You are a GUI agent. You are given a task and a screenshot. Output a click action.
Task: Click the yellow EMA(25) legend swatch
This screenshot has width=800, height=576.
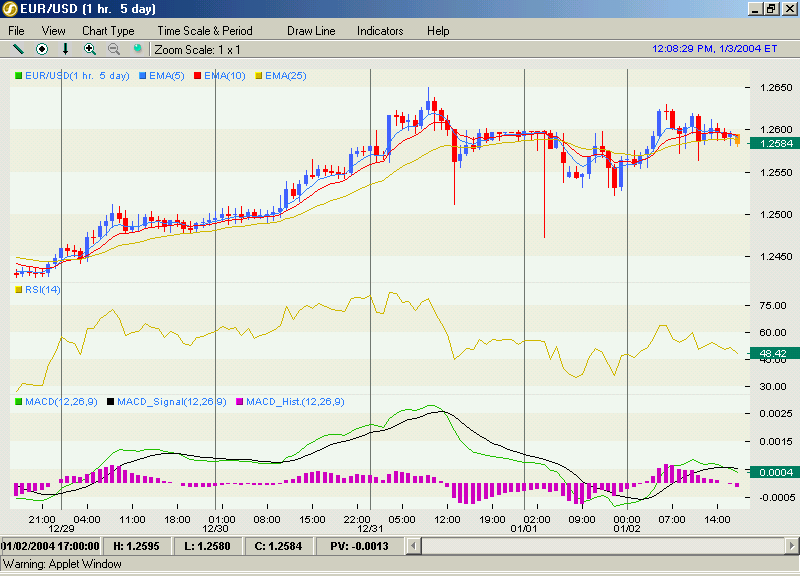[259, 76]
